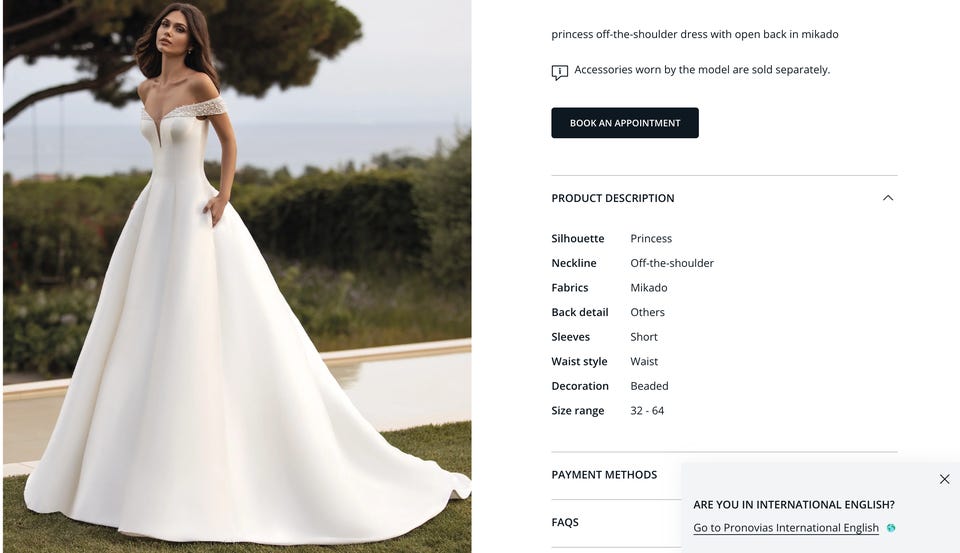Open the wedding dress product photo

[x=237, y=276]
